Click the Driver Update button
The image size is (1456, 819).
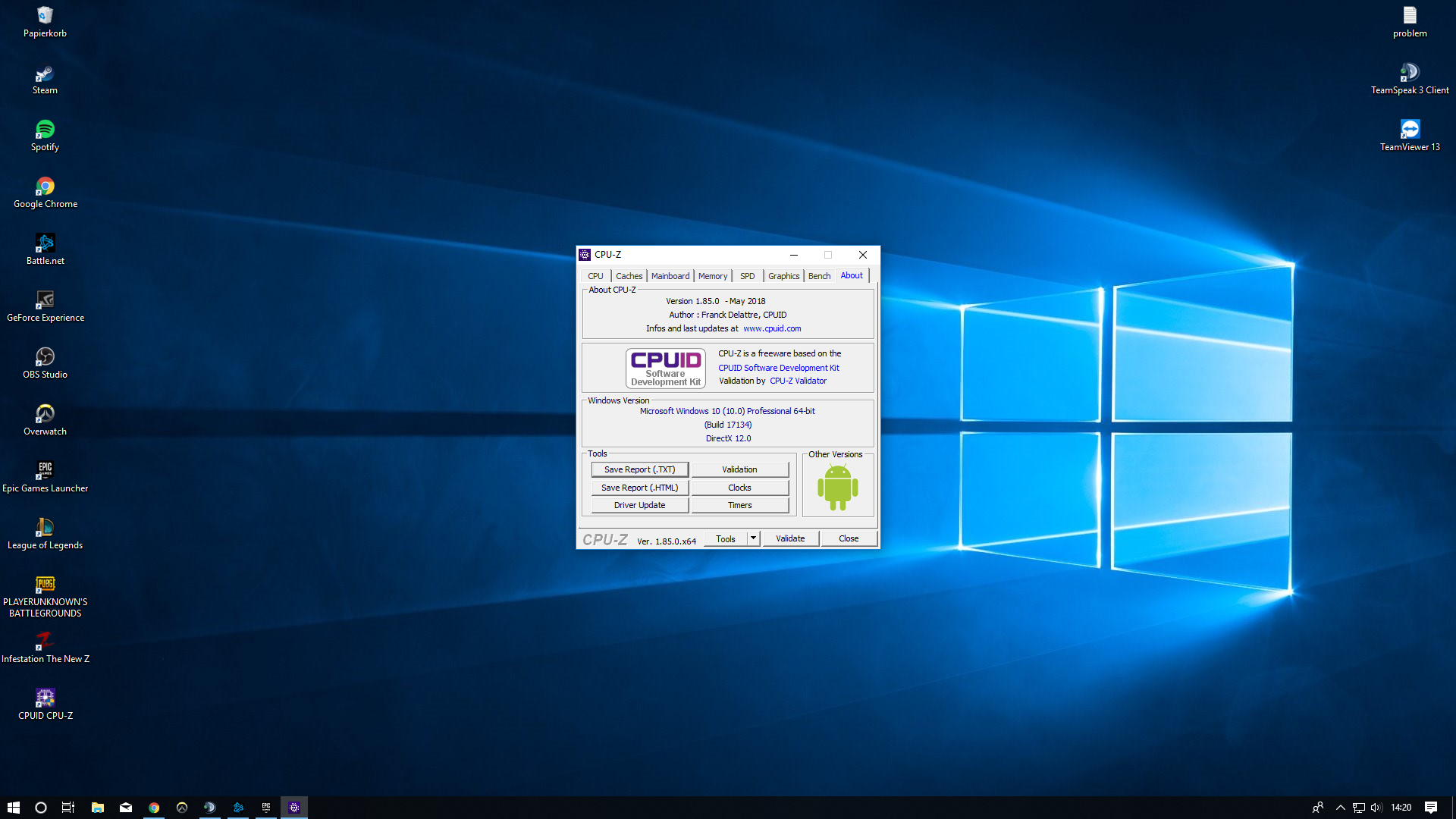(x=639, y=505)
